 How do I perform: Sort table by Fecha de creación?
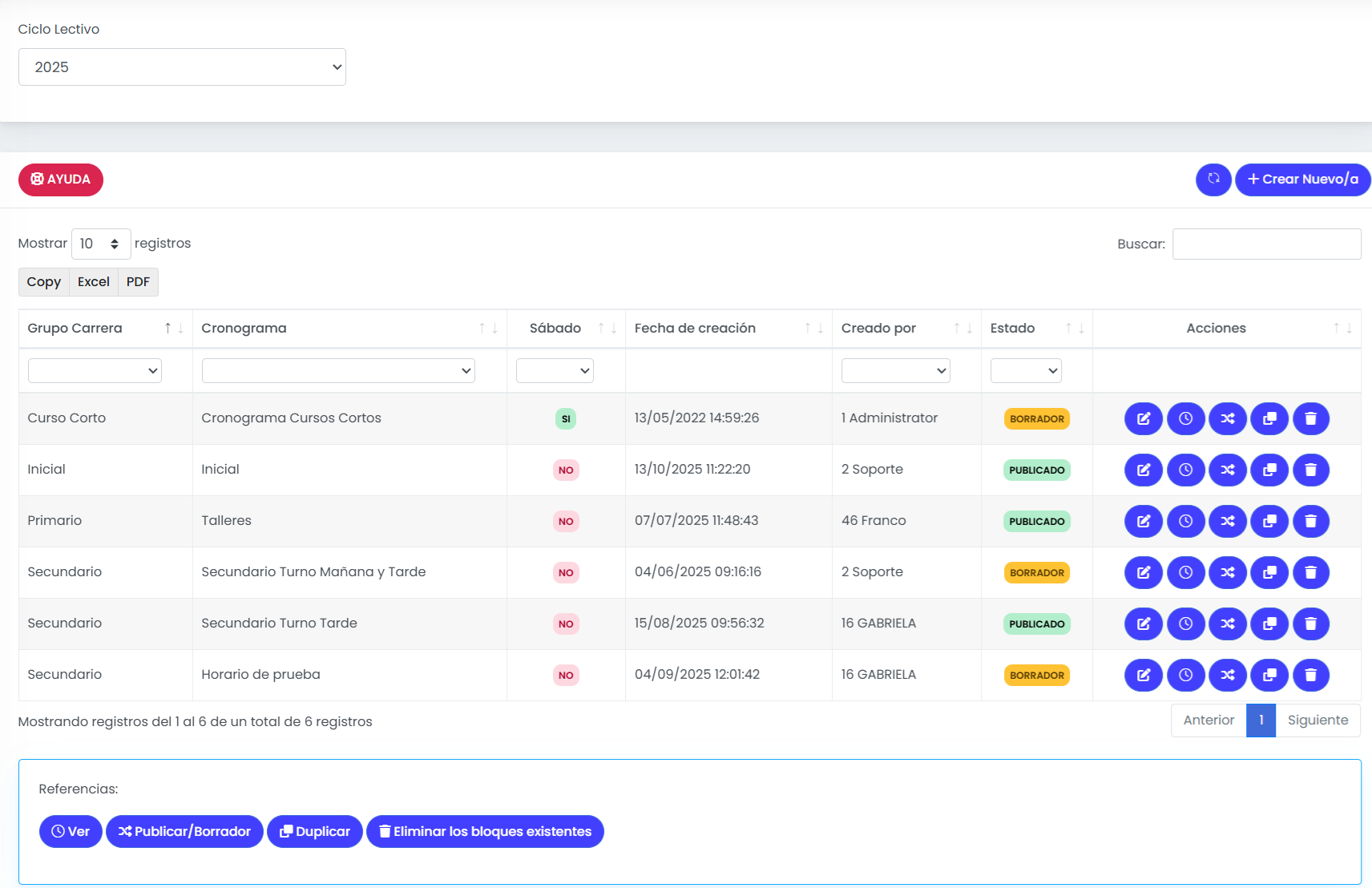click(x=728, y=329)
